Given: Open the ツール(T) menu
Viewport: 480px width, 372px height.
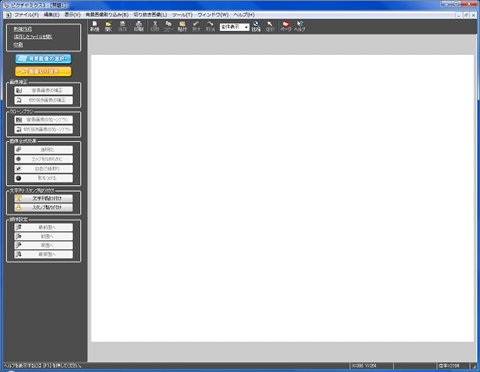Looking at the screenshot, I should point(182,15).
